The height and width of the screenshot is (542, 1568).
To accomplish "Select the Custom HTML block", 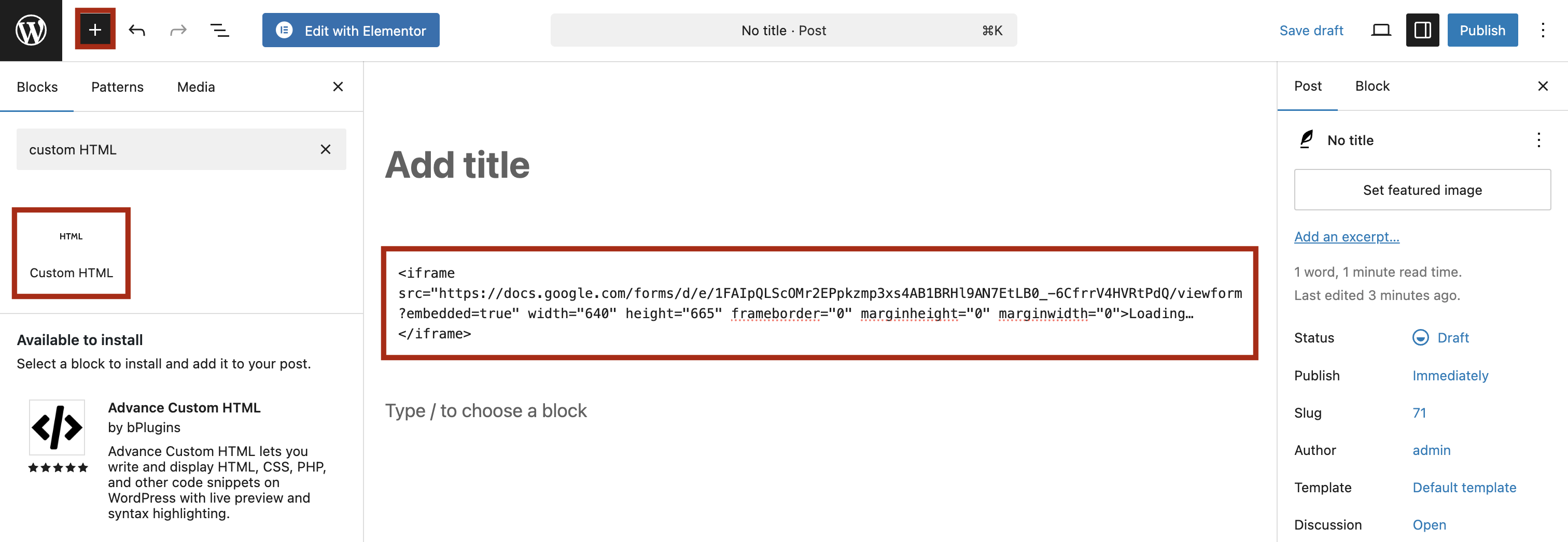I will click(71, 253).
